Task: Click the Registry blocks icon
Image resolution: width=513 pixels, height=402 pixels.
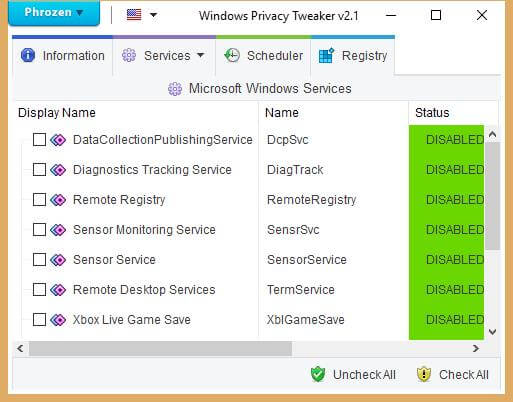Action: 326,55
